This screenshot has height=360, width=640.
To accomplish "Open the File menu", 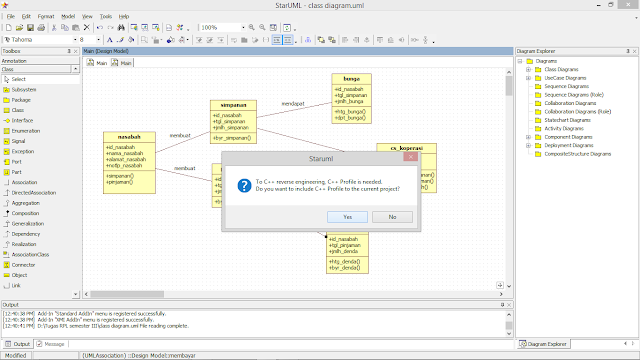I will [x=11, y=16].
